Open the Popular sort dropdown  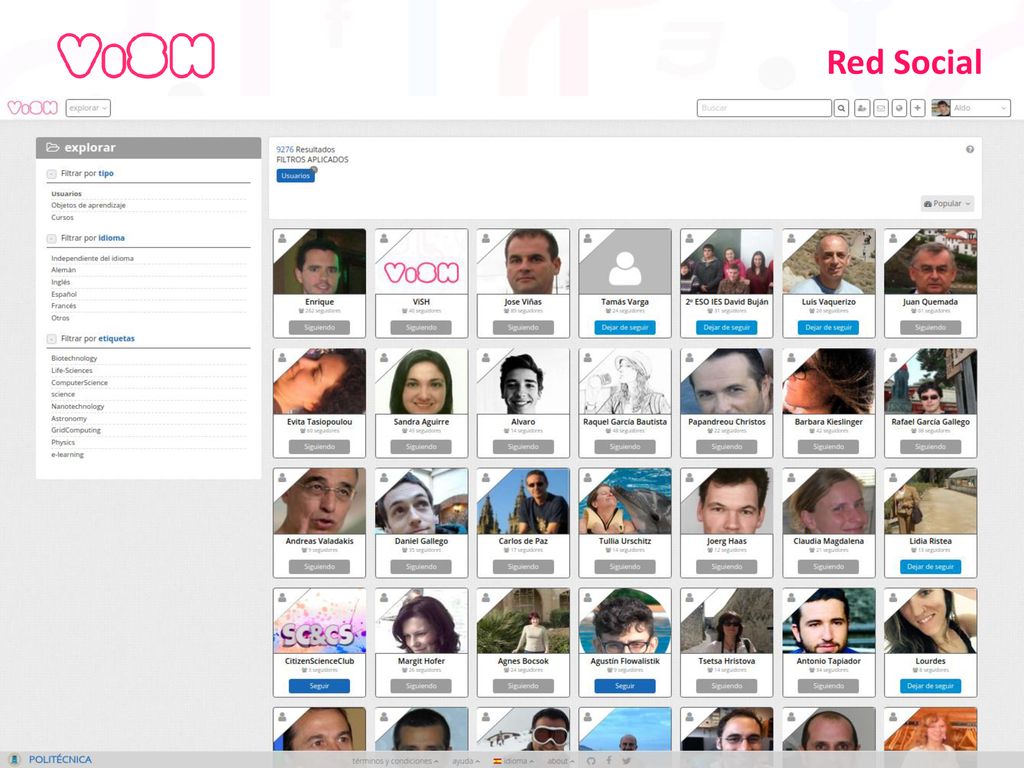(x=947, y=204)
